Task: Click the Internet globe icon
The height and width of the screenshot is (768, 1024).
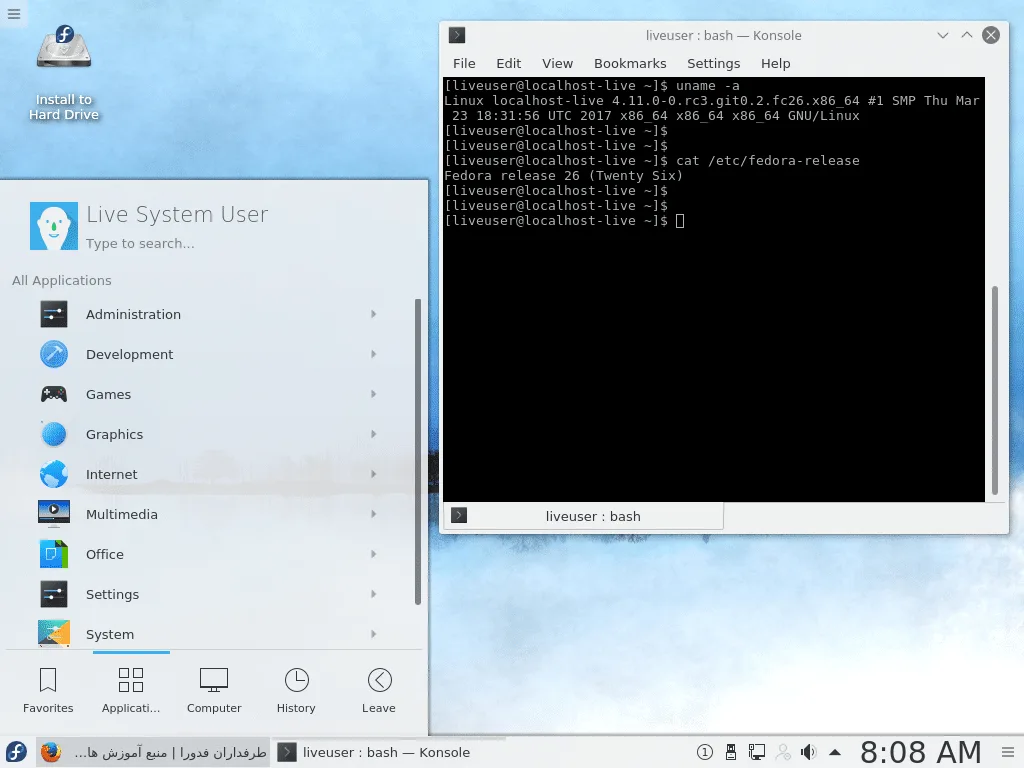Action: 54,474
